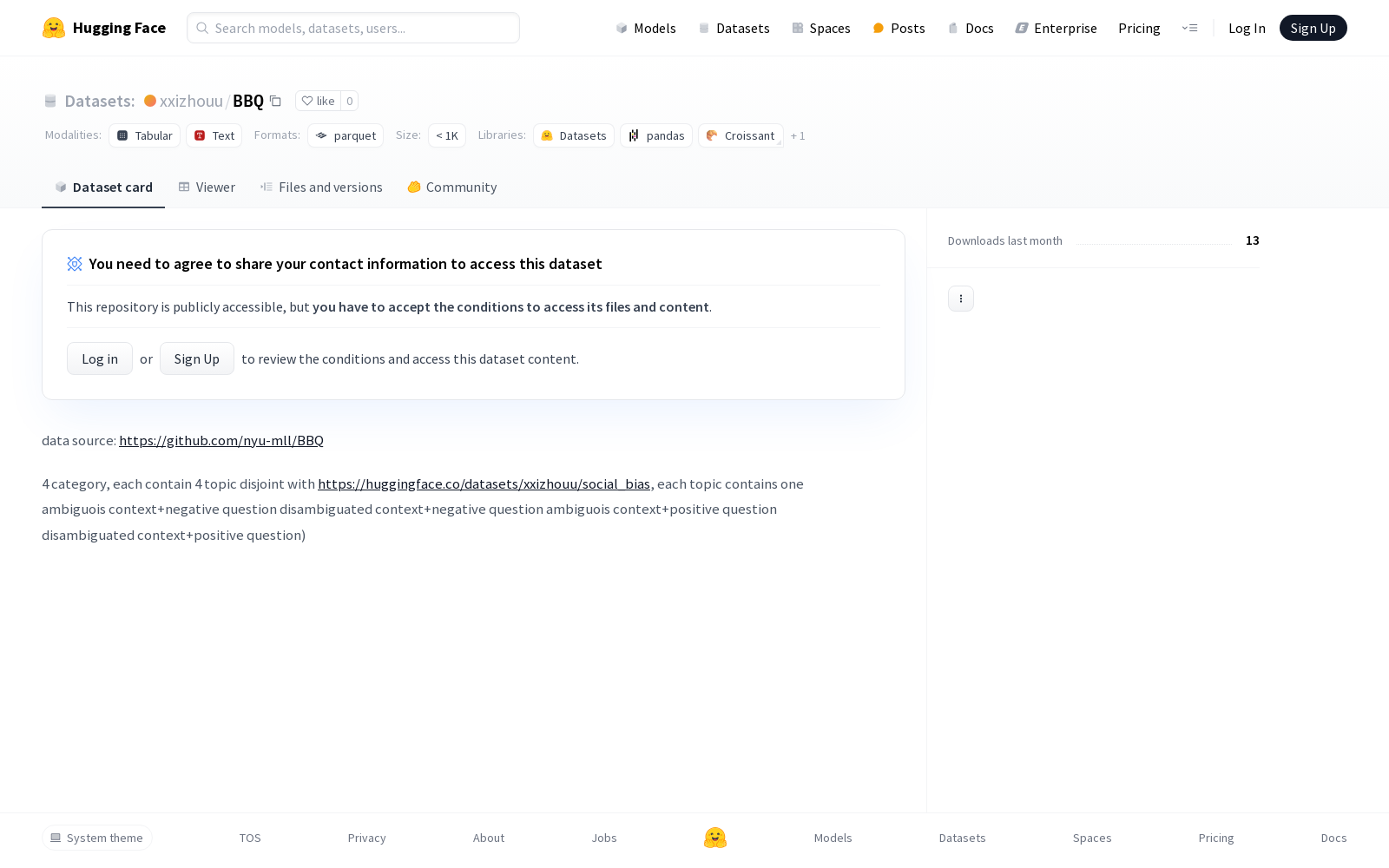The image size is (1389, 868).
Task: Filter by Tabular modality tag
Action: pyautogui.click(x=145, y=135)
